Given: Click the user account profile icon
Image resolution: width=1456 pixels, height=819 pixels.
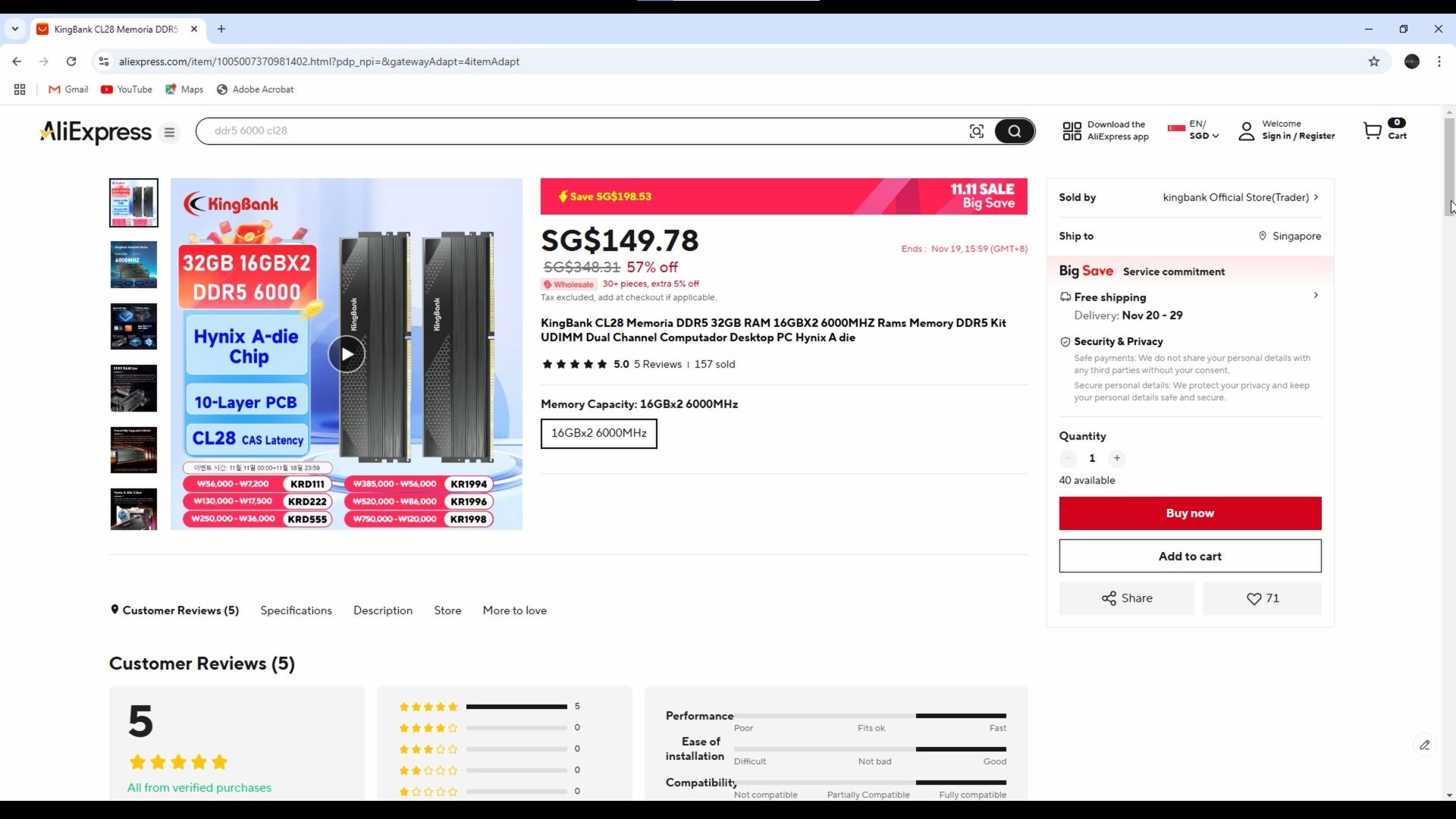Looking at the screenshot, I should pos(1246,131).
